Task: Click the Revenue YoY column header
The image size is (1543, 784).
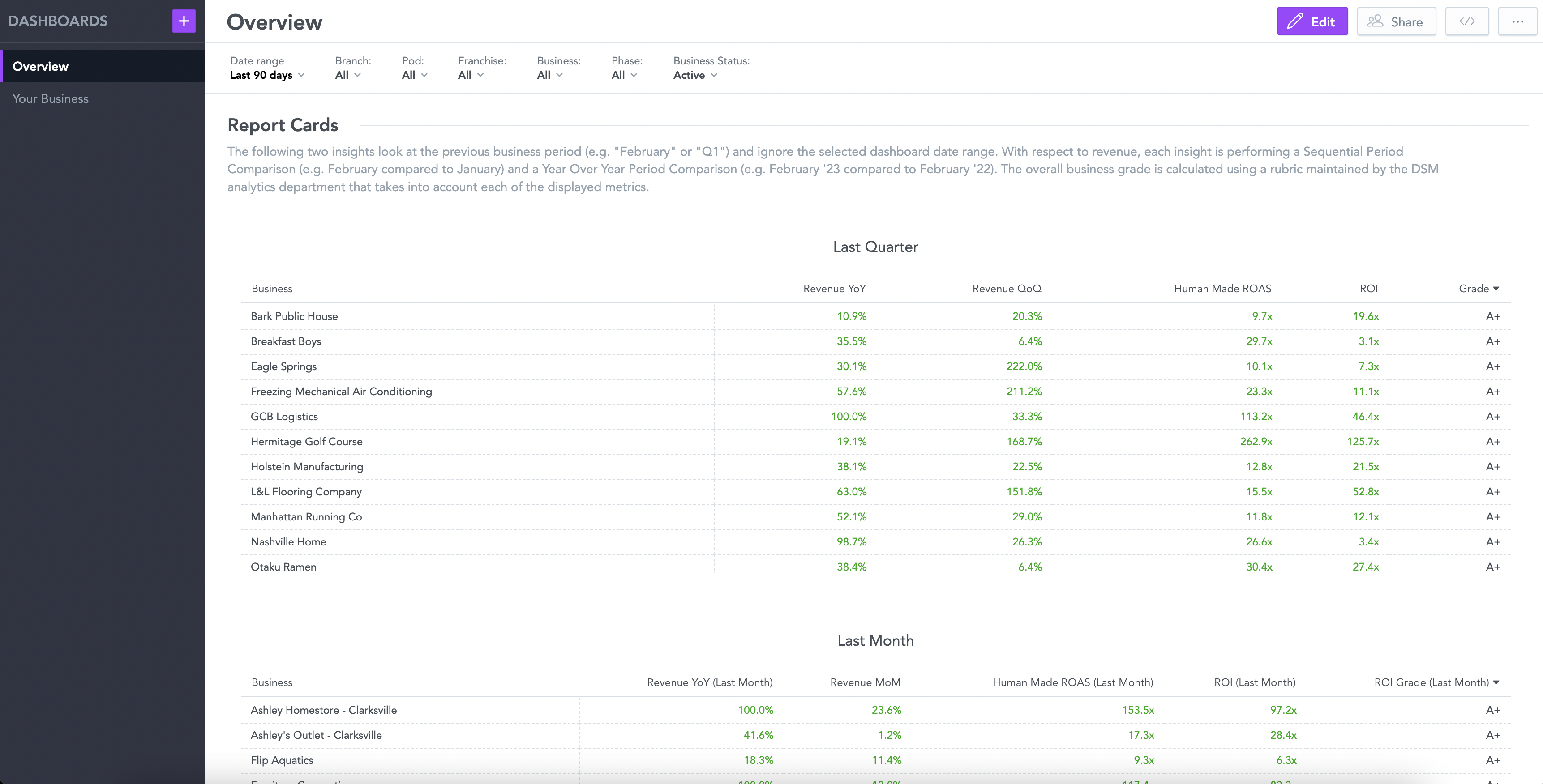Action: pos(834,289)
